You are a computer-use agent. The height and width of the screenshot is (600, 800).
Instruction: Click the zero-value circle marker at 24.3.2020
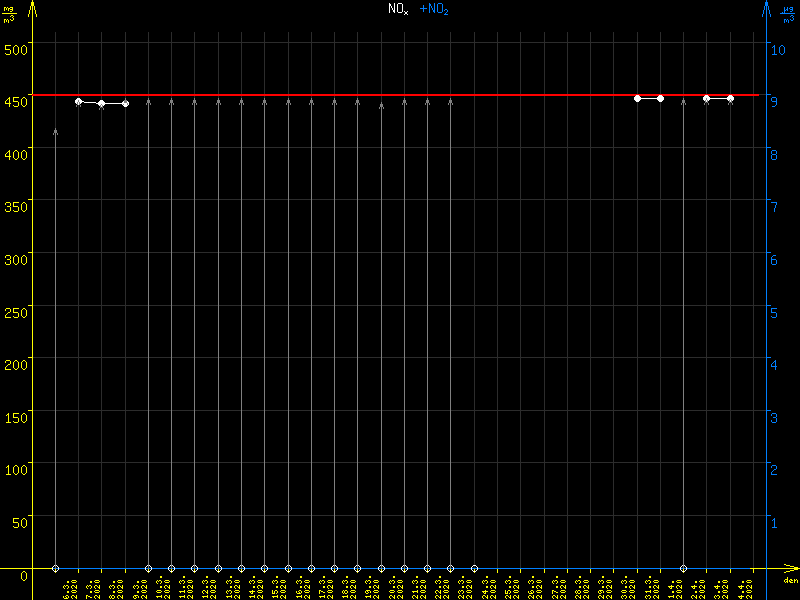(474, 568)
